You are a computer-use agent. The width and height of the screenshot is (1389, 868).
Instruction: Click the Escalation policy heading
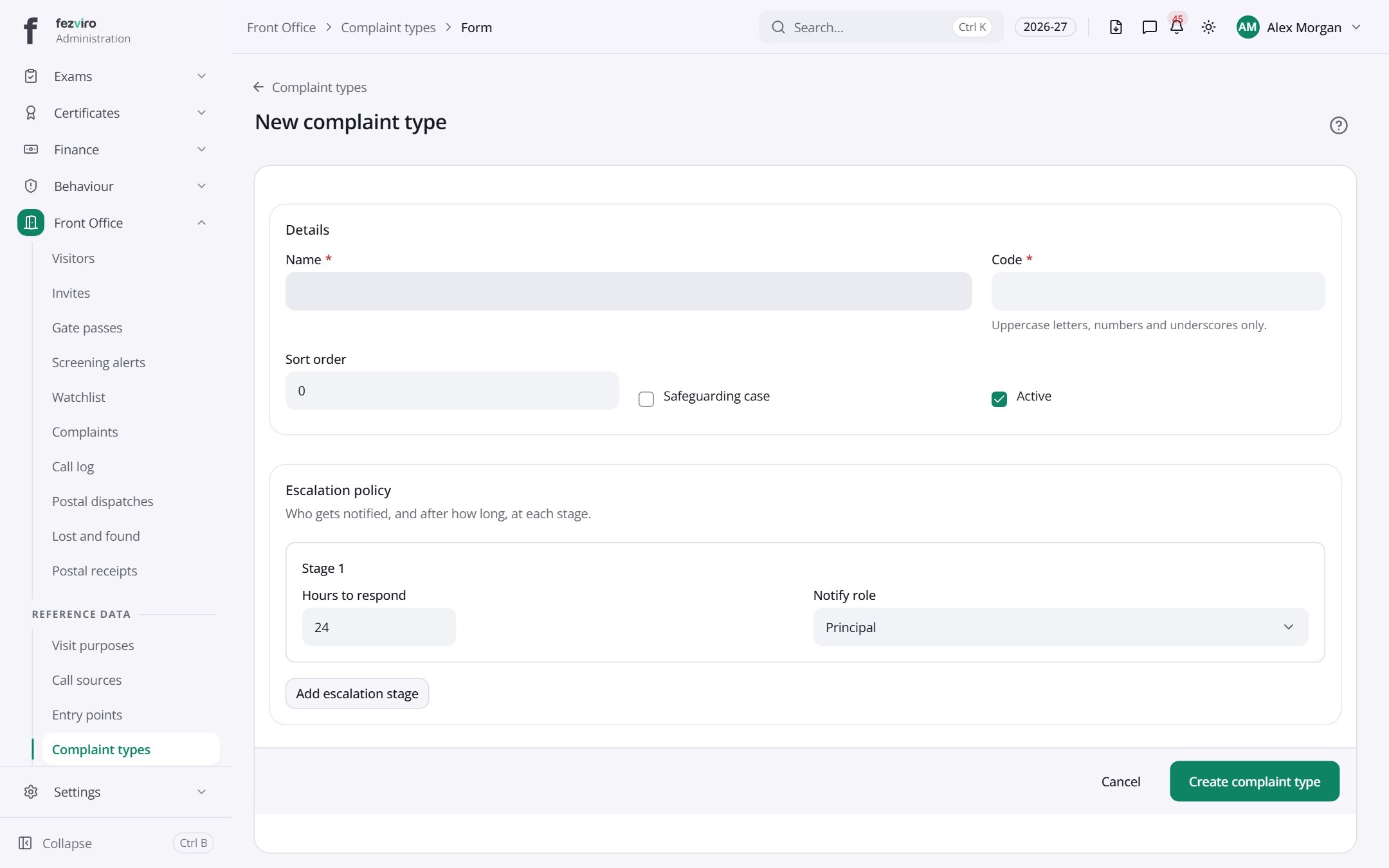click(x=338, y=491)
